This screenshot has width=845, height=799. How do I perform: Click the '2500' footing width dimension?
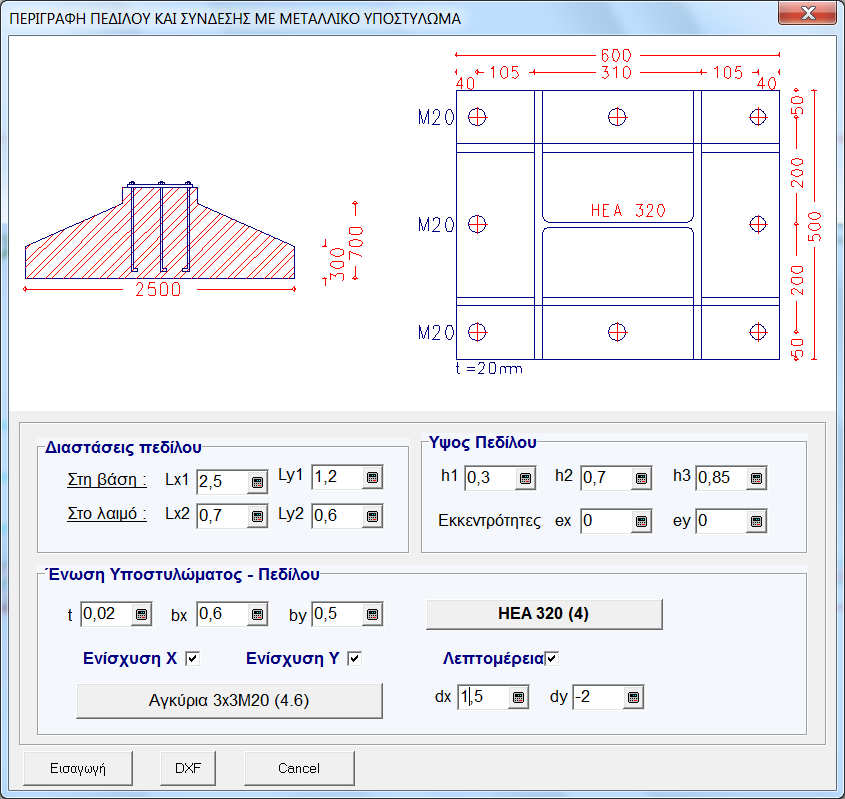pyautogui.click(x=158, y=290)
